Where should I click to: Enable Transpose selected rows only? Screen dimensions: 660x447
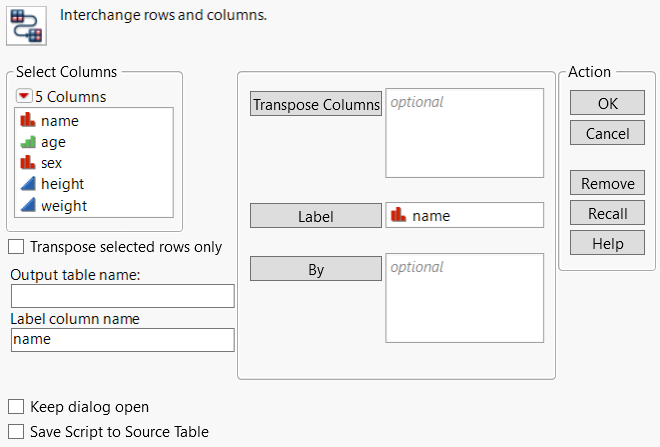pyautogui.click(x=16, y=246)
